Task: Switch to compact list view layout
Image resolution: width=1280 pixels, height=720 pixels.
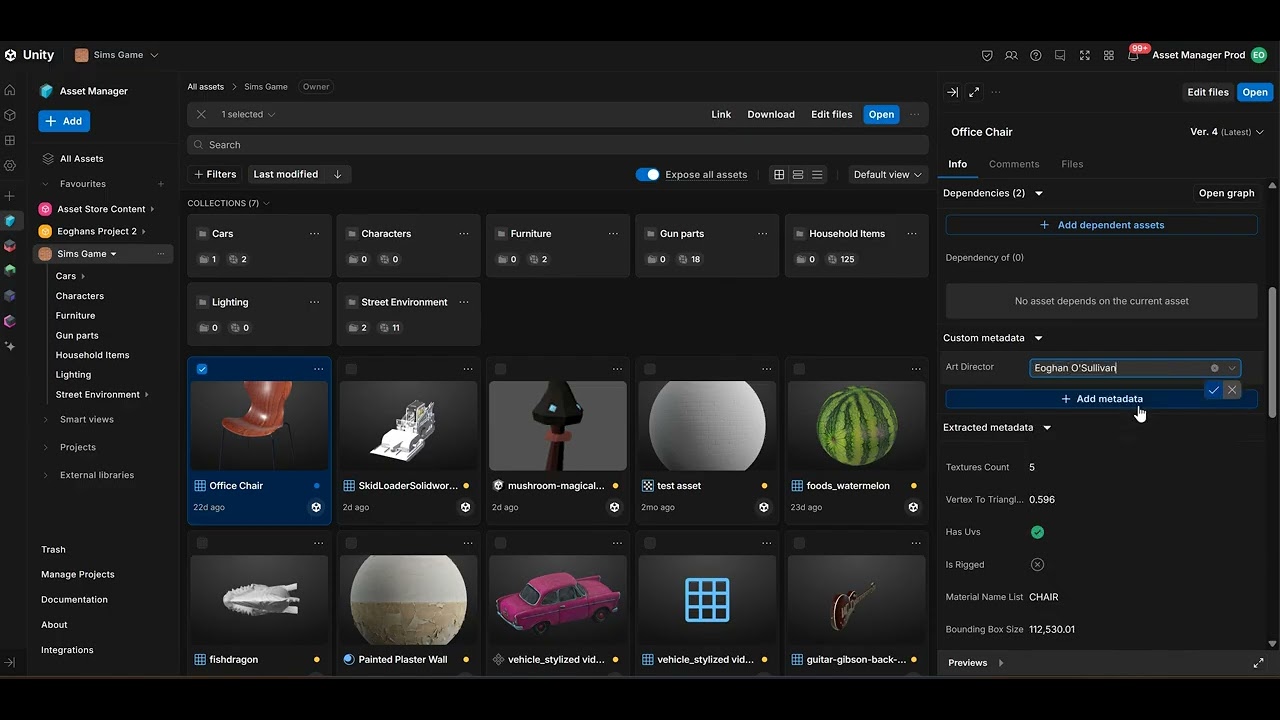Action: coord(798,174)
